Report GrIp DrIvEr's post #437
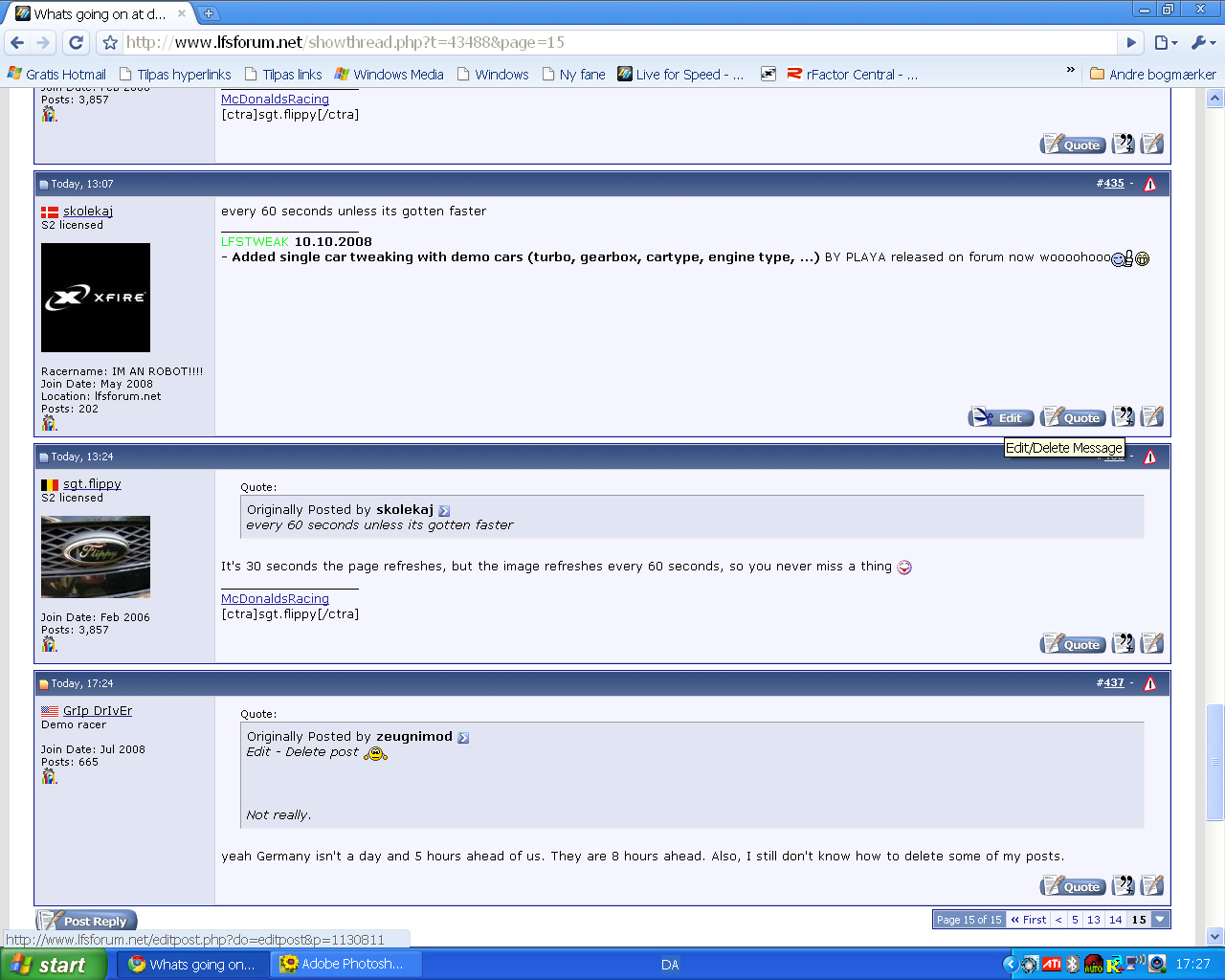The height and width of the screenshot is (980, 1225). point(1149,683)
